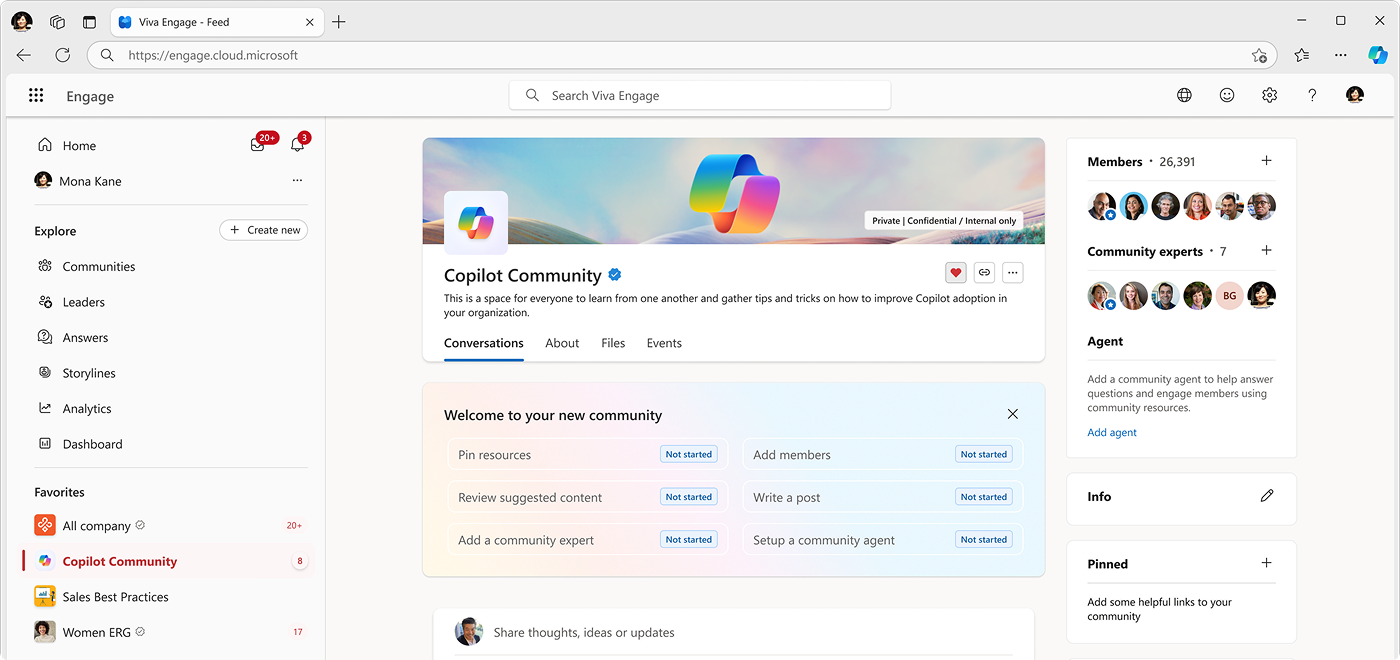Start the Add a community expert task

click(x=588, y=540)
